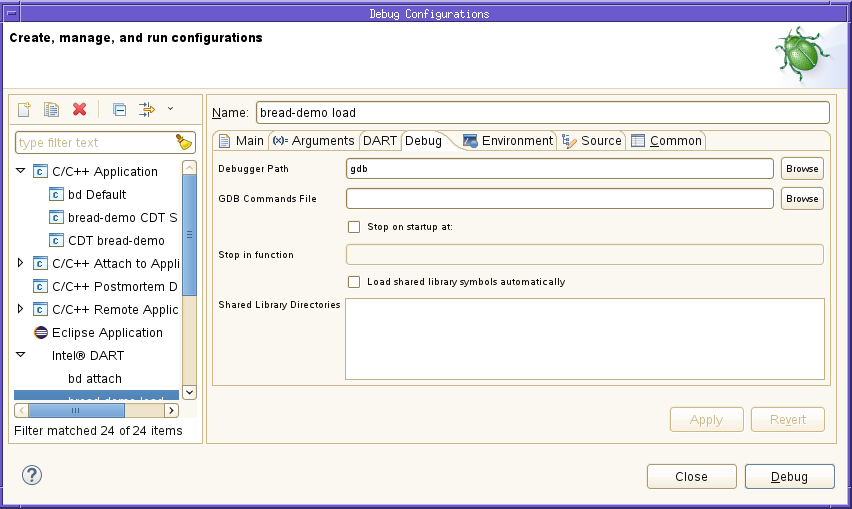The height and width of the screenshot is (509, 852).
Task: Click the Duplicate launch configuration icon
Action: pos(52,109)
